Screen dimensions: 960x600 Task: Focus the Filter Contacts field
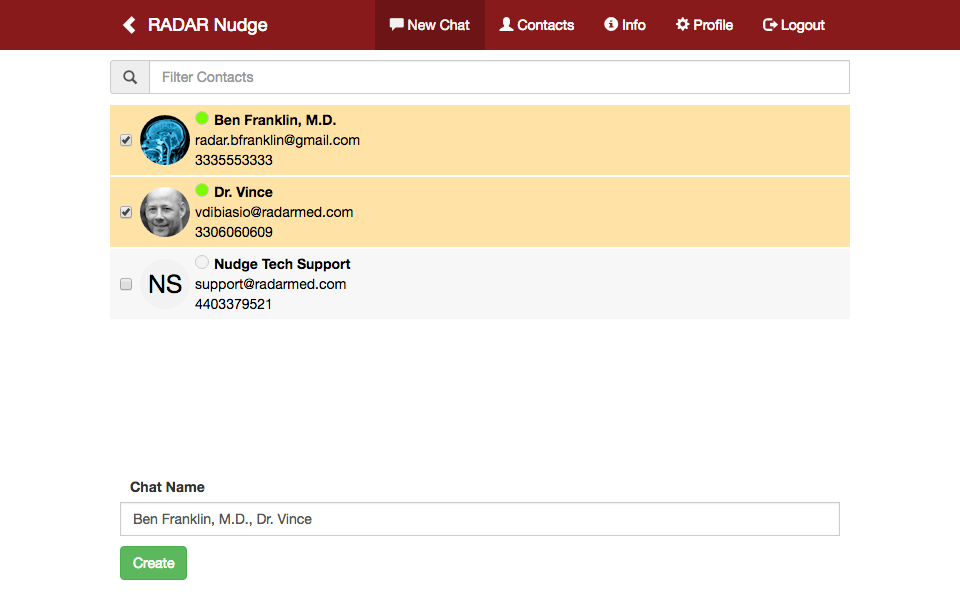click(499, 77)
